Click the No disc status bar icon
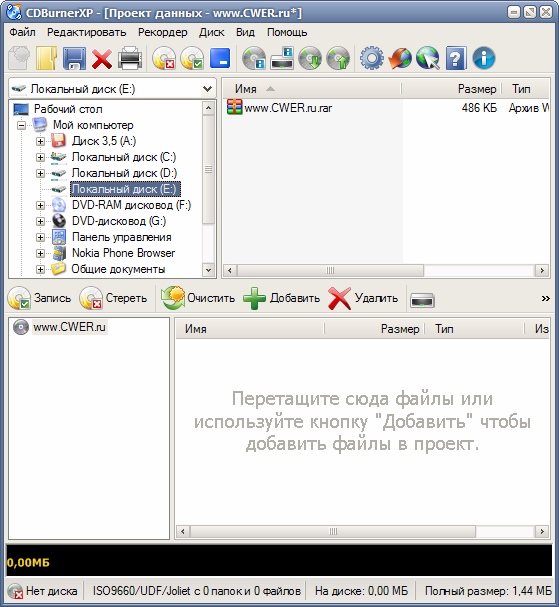Viewport: 559px width, 607px height. tap(15, 592)
